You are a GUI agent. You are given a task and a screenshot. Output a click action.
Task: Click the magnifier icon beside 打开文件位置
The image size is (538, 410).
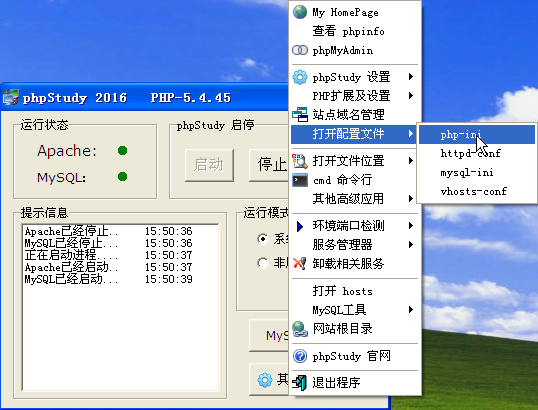(x=300, y=161)
